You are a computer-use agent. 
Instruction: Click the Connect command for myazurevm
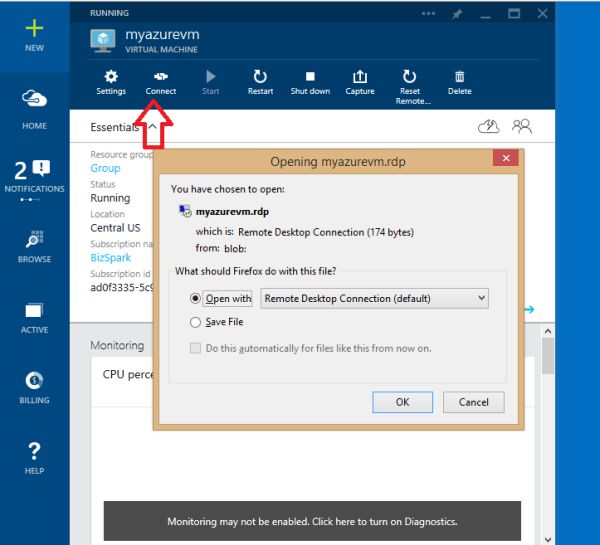[161, 83]
